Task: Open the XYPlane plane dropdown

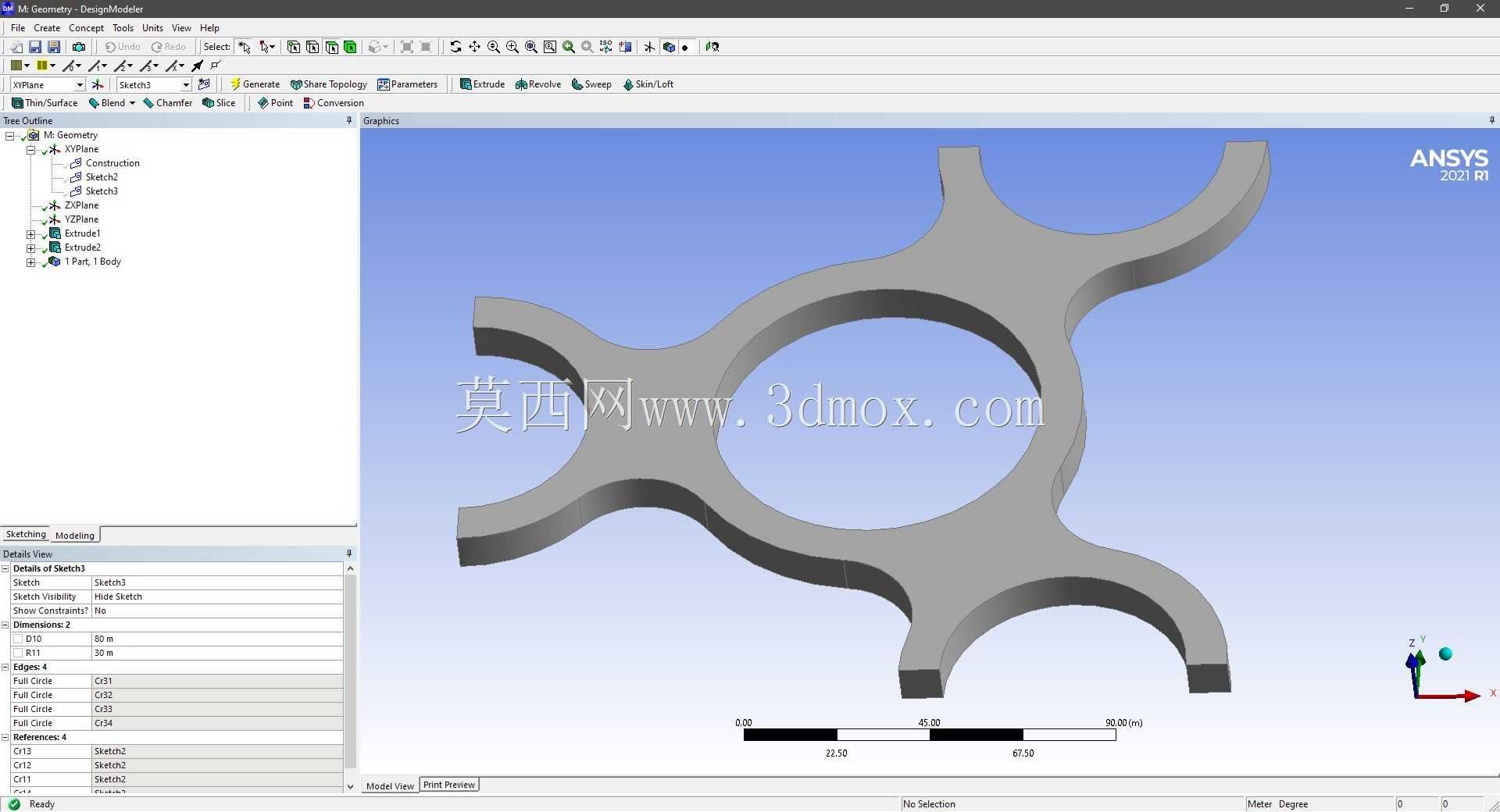Action: pyautogui.click(x=79, y=84)
